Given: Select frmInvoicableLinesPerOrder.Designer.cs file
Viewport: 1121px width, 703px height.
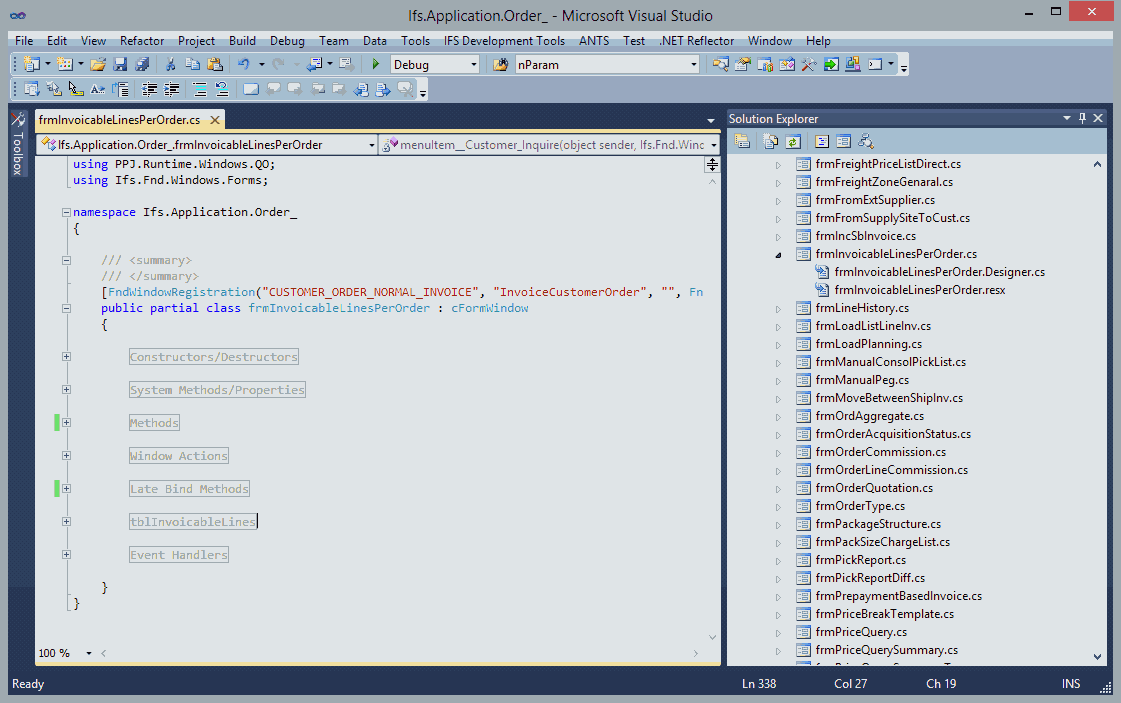Looking at the screenshot, I should [939, 272].
